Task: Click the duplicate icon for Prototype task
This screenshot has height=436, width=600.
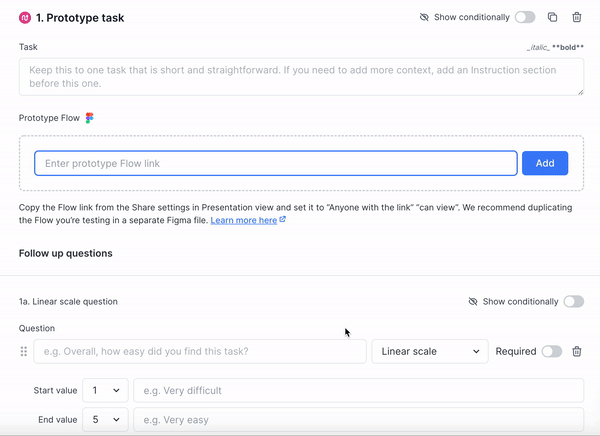Action: point(552,18)
